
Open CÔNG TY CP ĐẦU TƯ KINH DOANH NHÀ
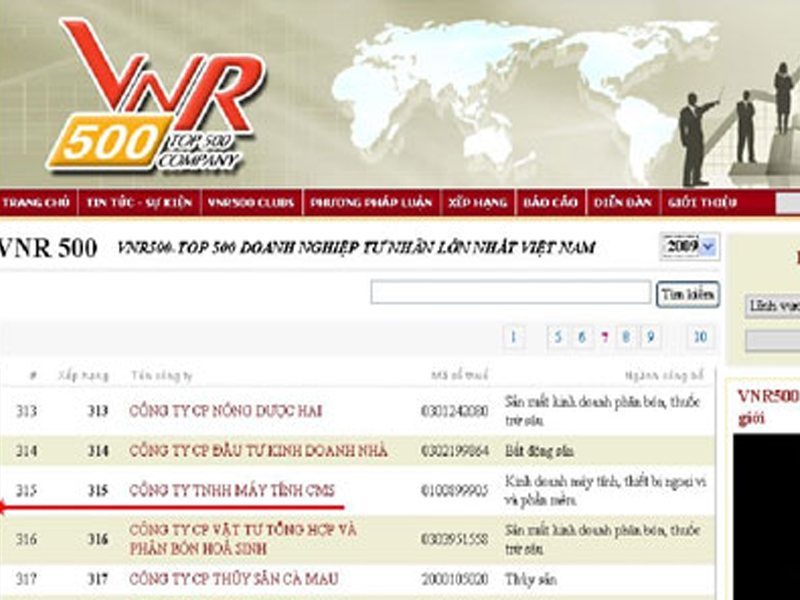[258, 451]
